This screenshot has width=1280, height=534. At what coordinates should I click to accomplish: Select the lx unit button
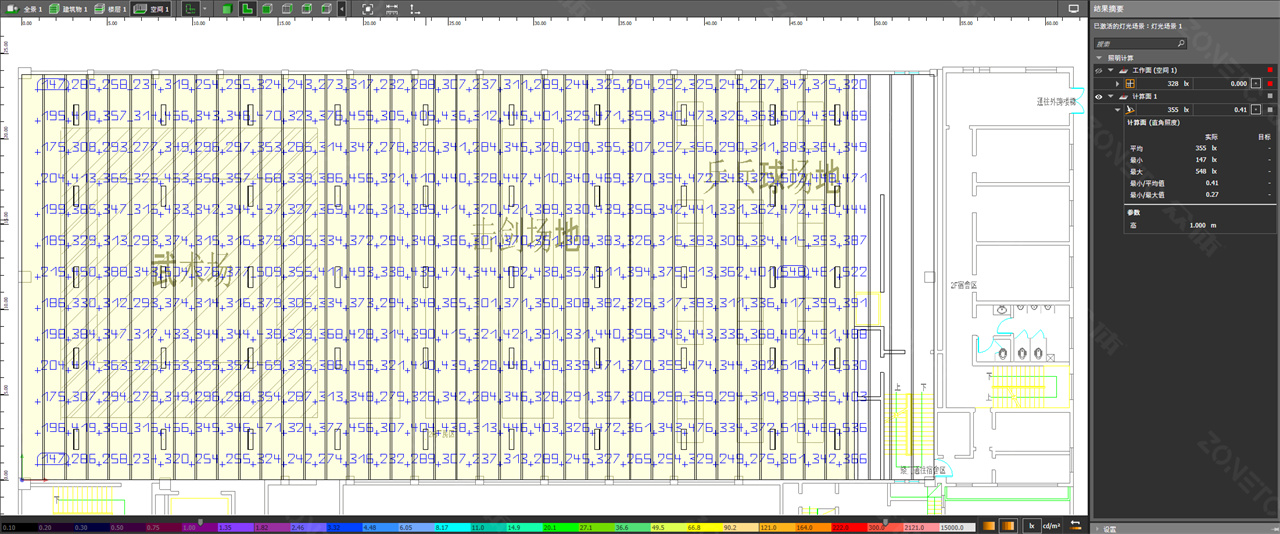(x=1032, y=526)
